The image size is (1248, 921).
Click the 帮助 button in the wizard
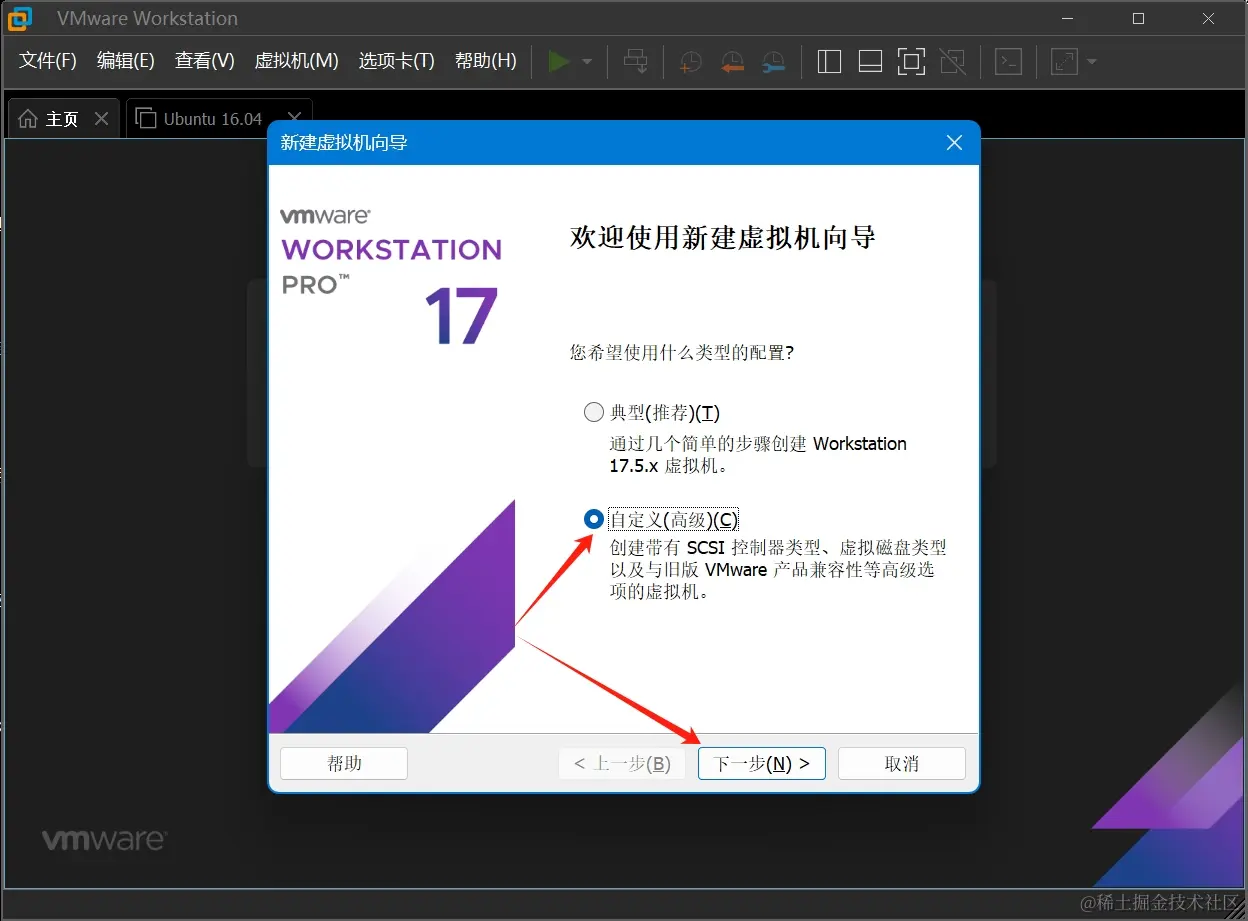[344, 763]
